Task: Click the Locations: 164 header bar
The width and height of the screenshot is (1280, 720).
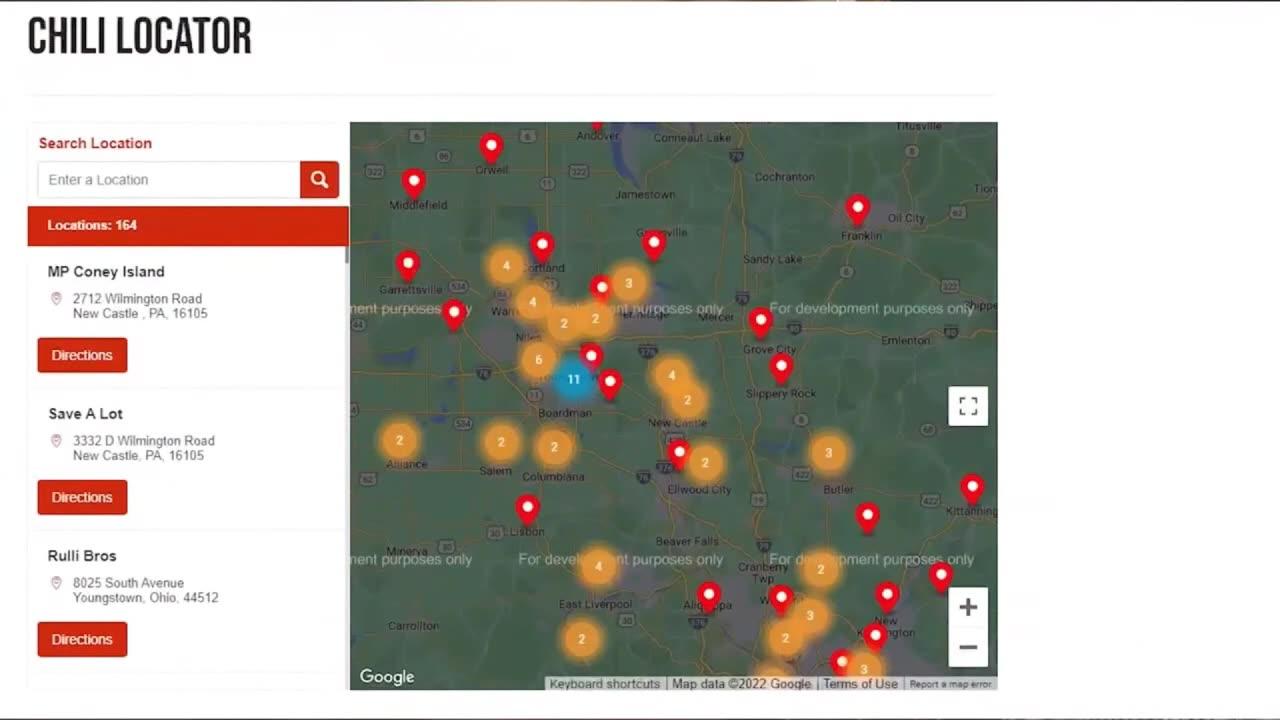Action: [x=188, y=226]
